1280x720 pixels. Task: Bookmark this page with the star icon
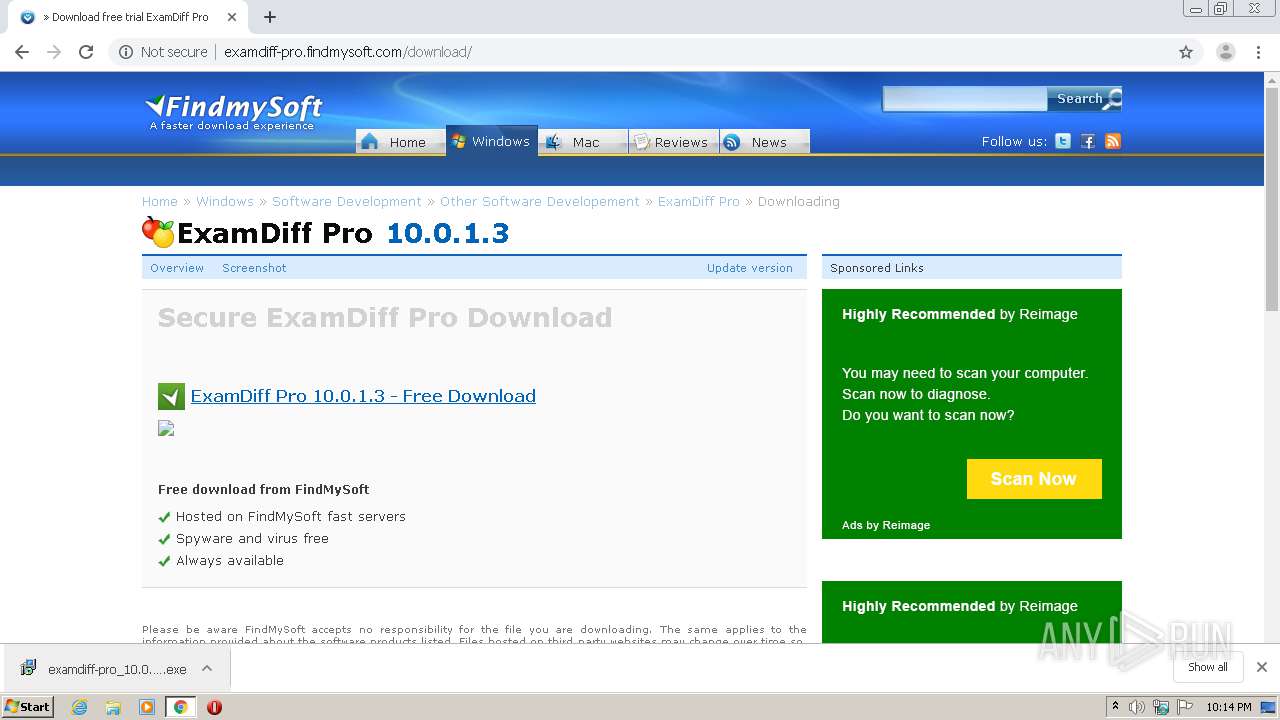tap(1186, 52)
